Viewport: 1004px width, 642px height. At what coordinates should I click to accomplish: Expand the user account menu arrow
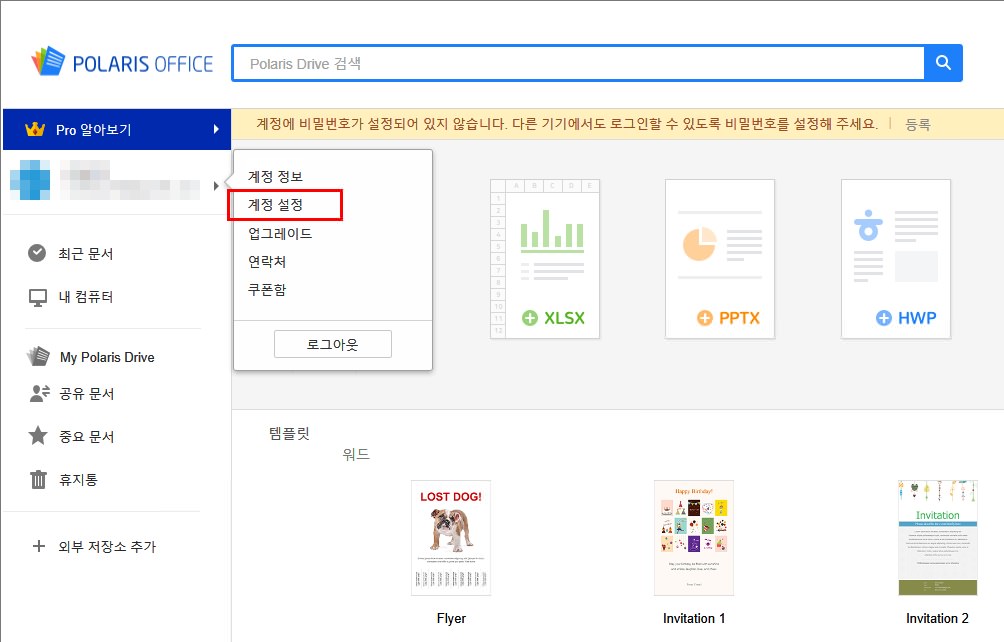(216, 186)
